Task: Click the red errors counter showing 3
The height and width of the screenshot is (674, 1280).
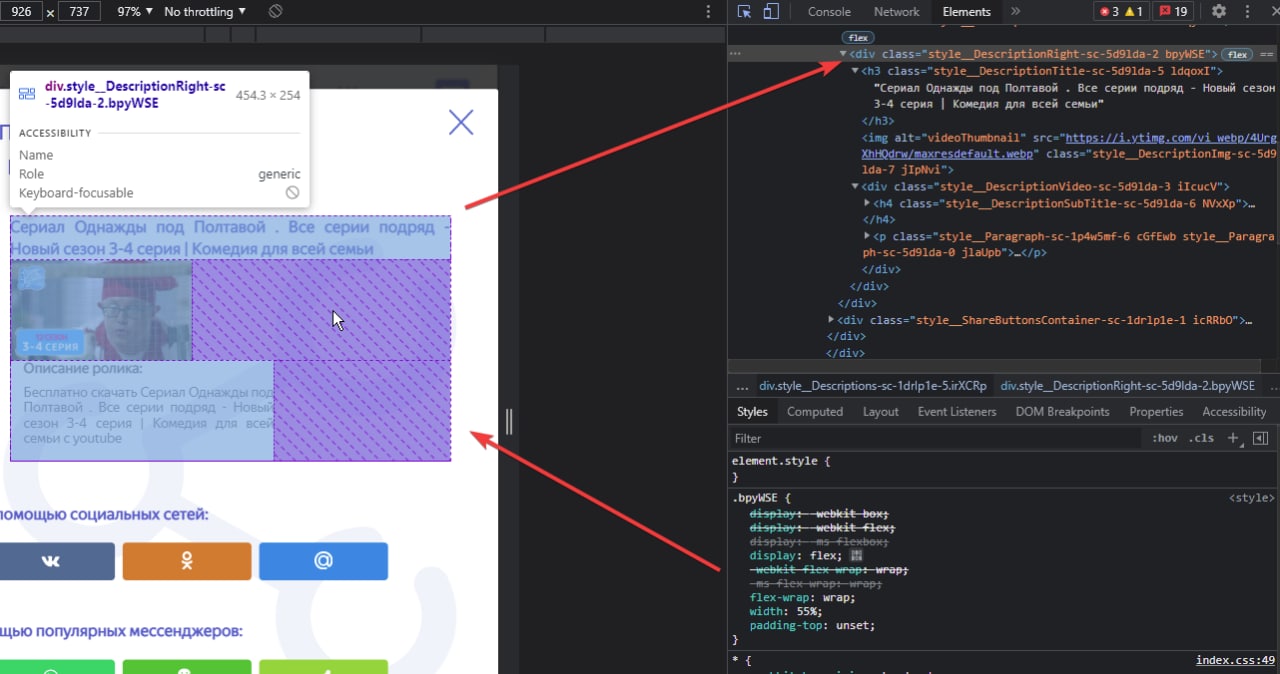Action: tap(1109, 12)
